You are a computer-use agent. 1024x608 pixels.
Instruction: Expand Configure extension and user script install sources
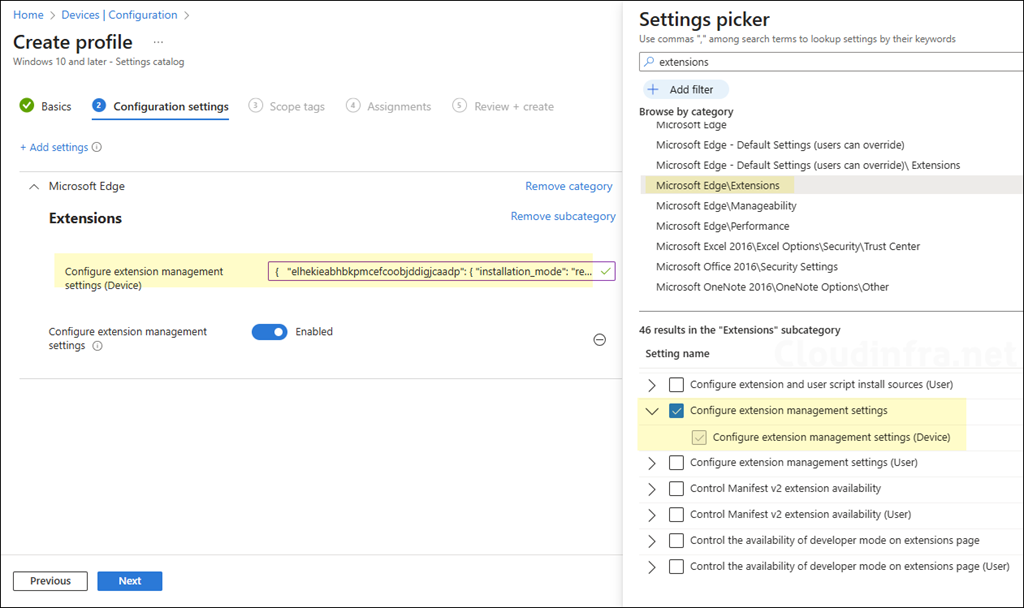(x=651, y=384)
